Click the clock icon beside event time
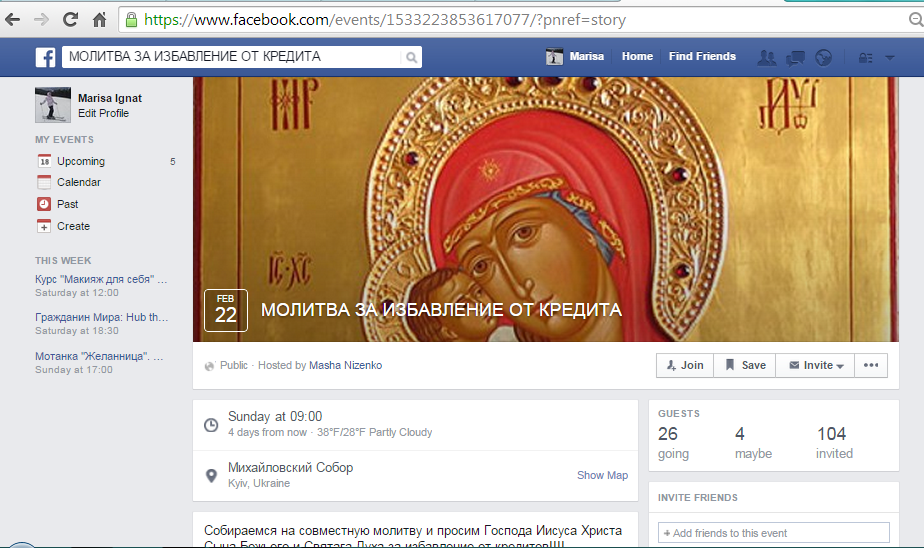 (x=211, y=425)
